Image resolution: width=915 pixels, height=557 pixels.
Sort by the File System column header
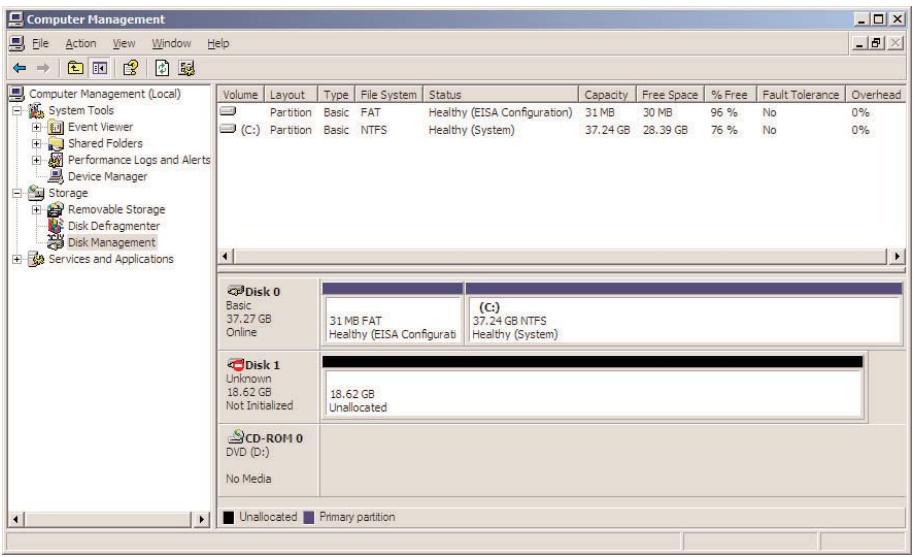click(x=389, y=94)
